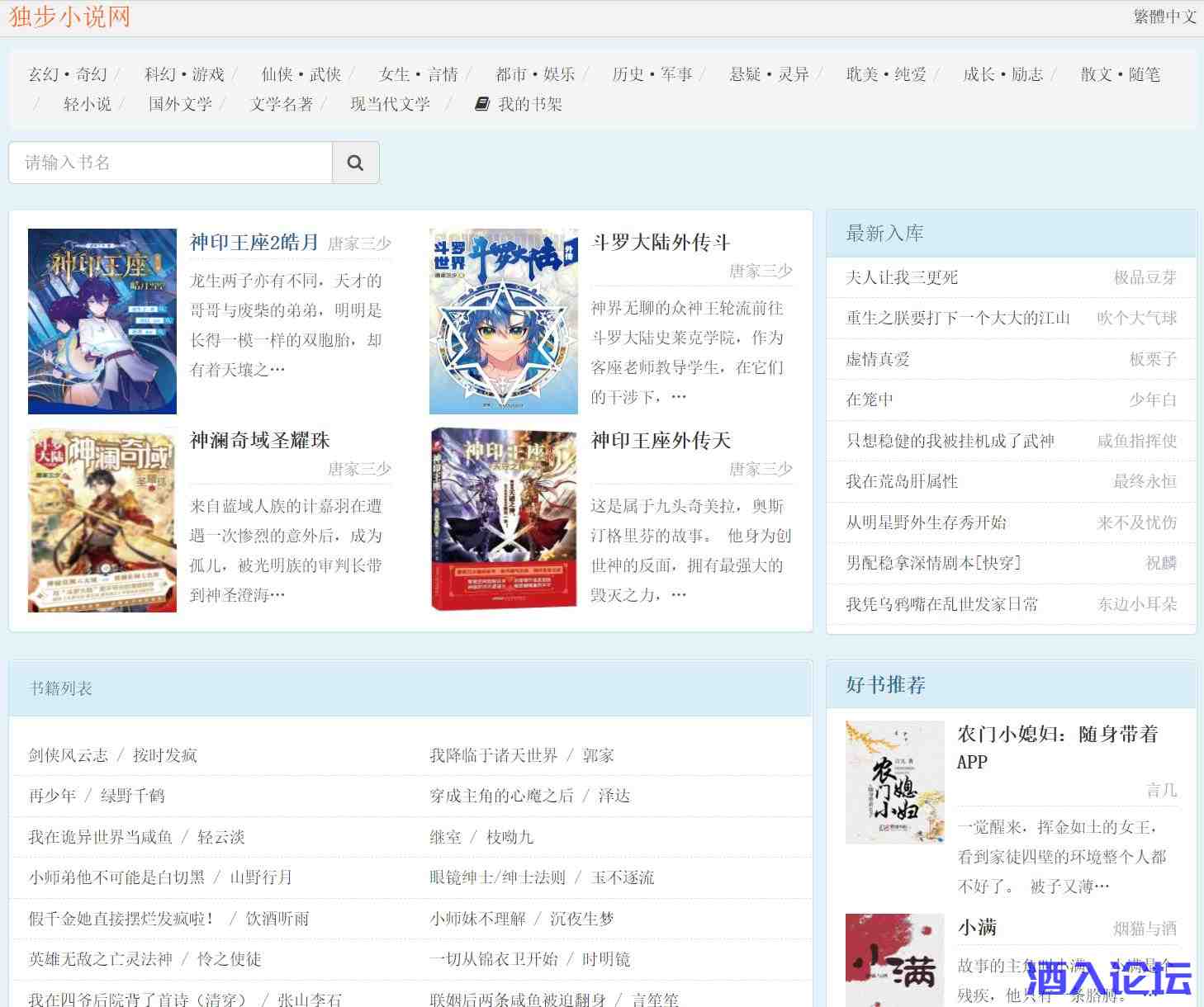The width and height of the screenshot is (1204, 1007).
Task: Click author 极品豆芽 in latest list
Action: click(x=1145, y=277)
